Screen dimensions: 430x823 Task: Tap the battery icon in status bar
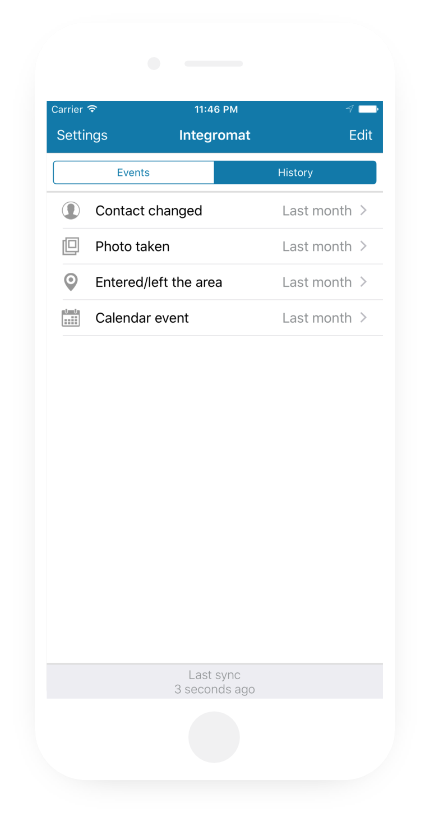(x=368, y=109)
